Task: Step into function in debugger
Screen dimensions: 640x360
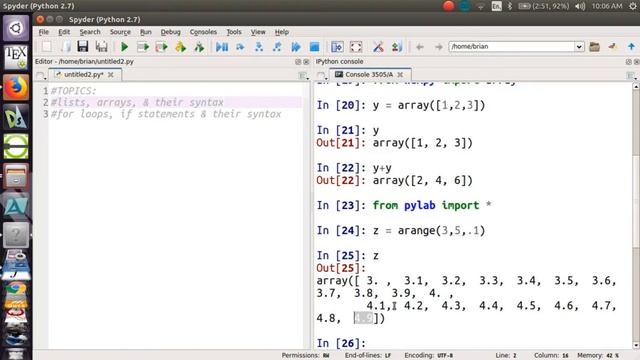Action: pyautogui.click(x=259, y=47)
